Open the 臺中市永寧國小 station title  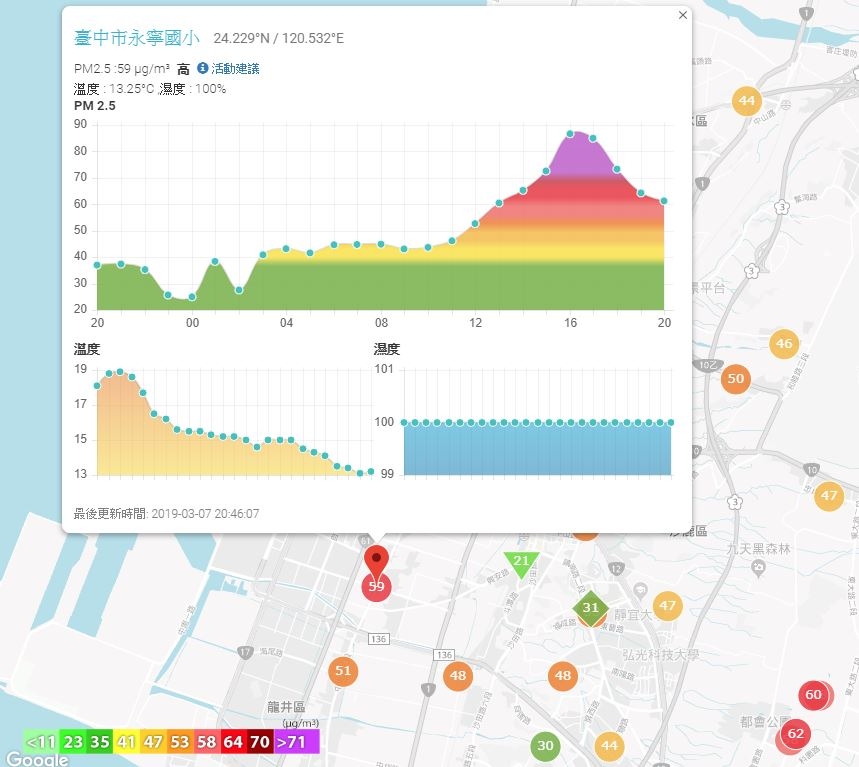[136, 38]
